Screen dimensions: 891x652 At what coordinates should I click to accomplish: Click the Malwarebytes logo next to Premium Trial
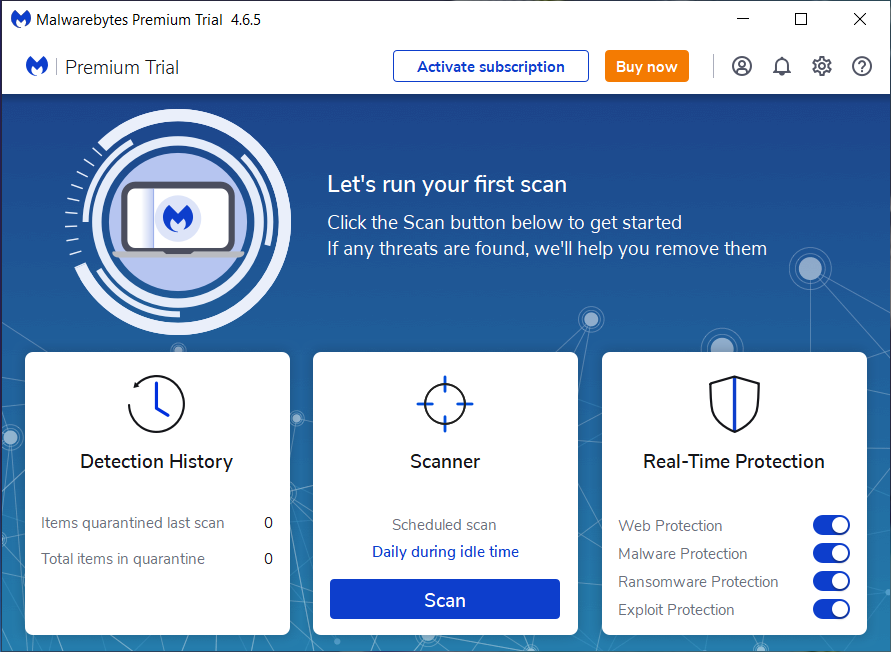(37, 67)
